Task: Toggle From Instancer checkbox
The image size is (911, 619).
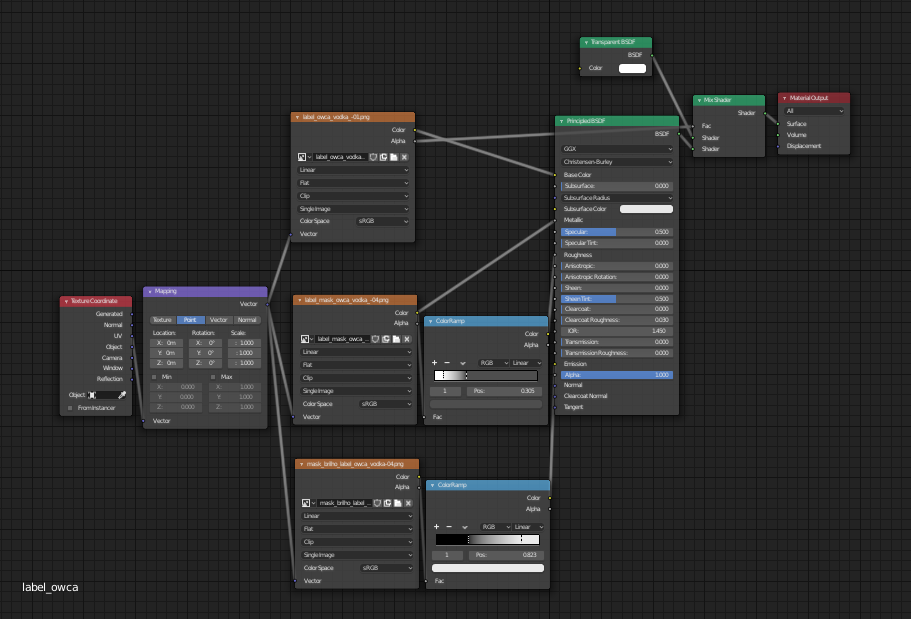Action: (x=70, y=407)
